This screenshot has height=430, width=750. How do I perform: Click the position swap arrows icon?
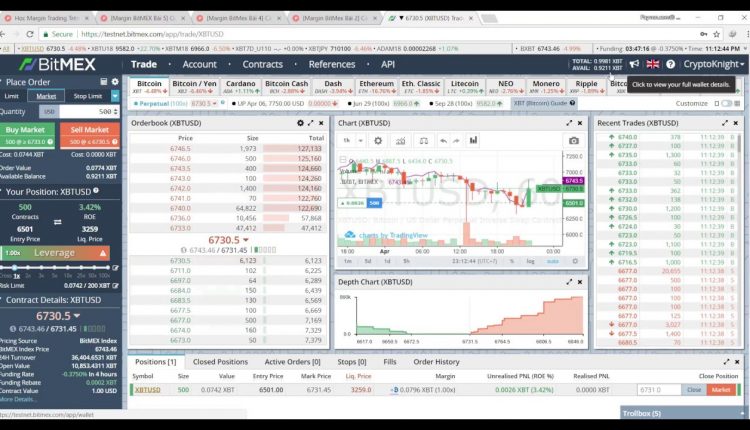[57, 222]
